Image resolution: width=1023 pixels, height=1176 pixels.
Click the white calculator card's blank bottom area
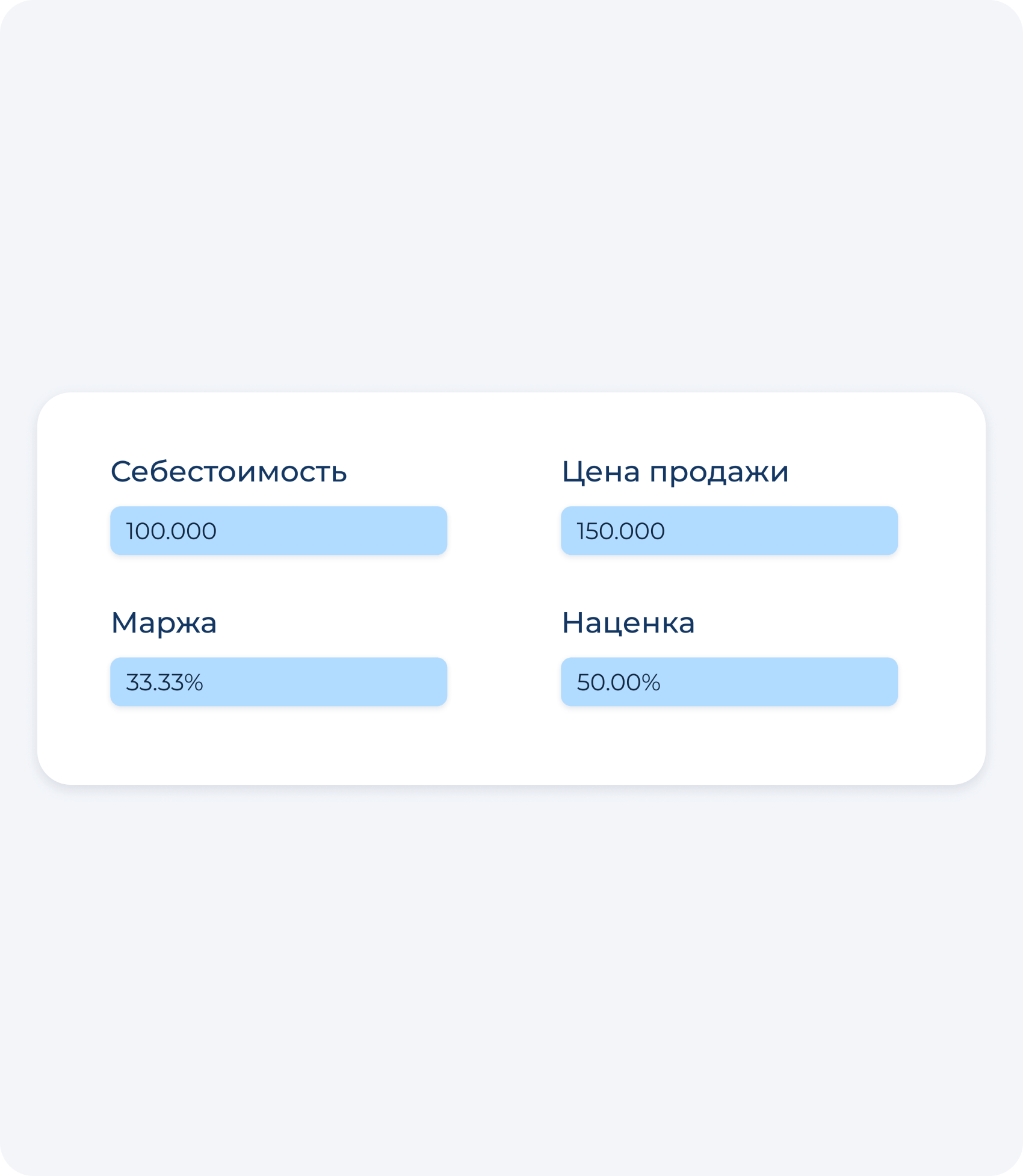point(512,749)
